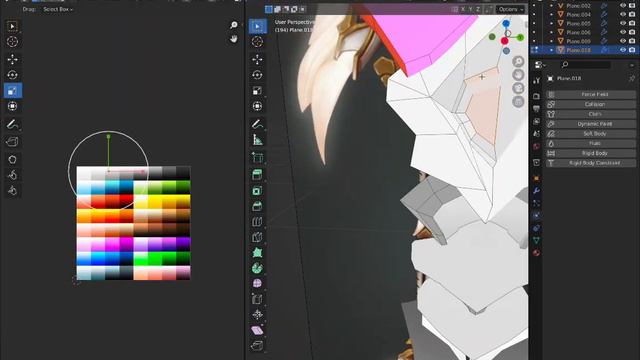Add Dynamic Paint physics
640x360 pixels.
[x=591, y=124]
